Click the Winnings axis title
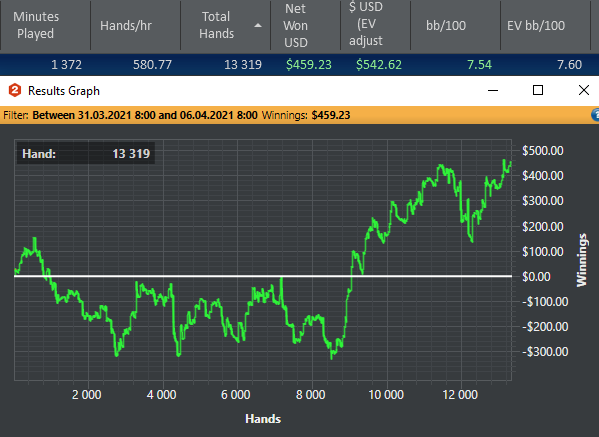The height and width of the screenshot is (437, 599). point(581,260)
